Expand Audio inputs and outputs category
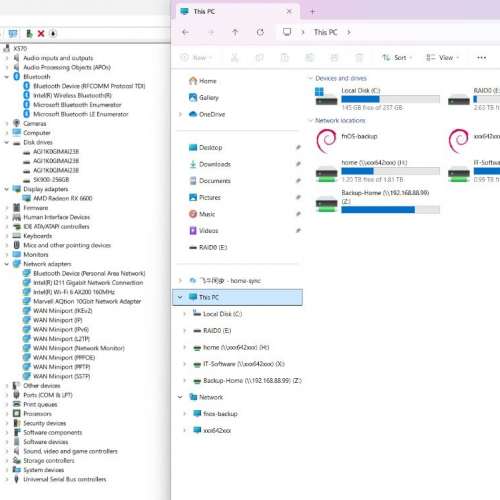Image resolution: width=500 pixels, height=500 pixels. pos(6,58)
